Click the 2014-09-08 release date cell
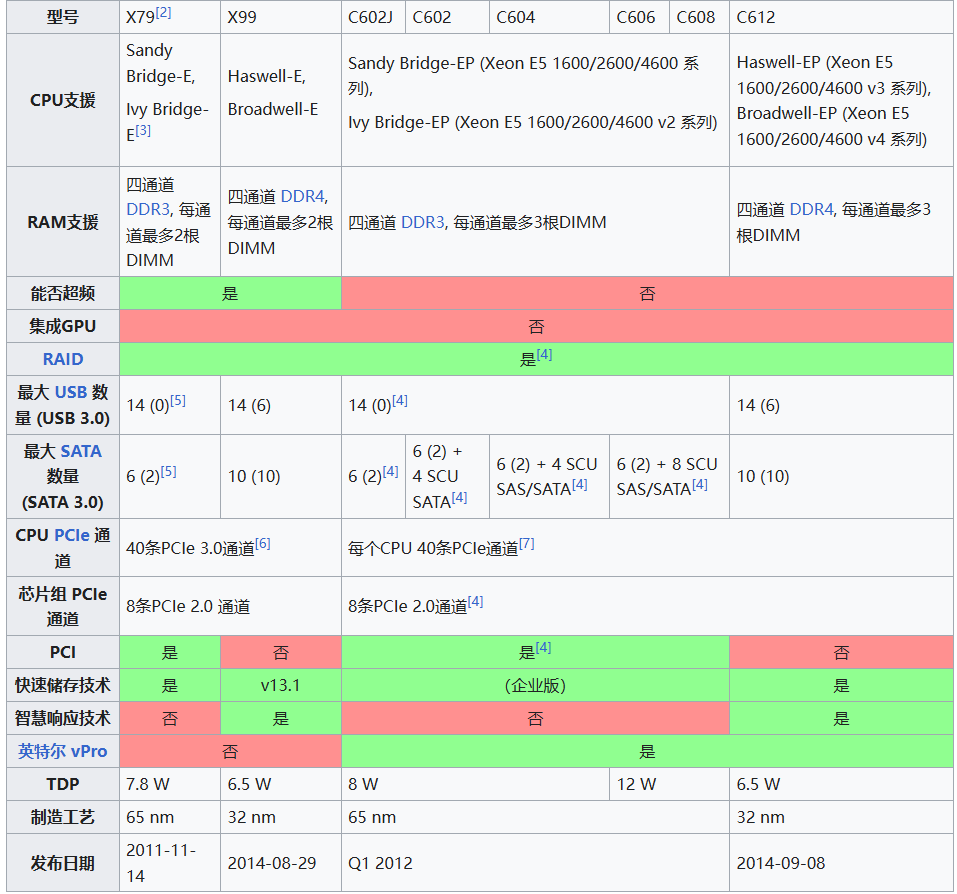 pos(842,863)
